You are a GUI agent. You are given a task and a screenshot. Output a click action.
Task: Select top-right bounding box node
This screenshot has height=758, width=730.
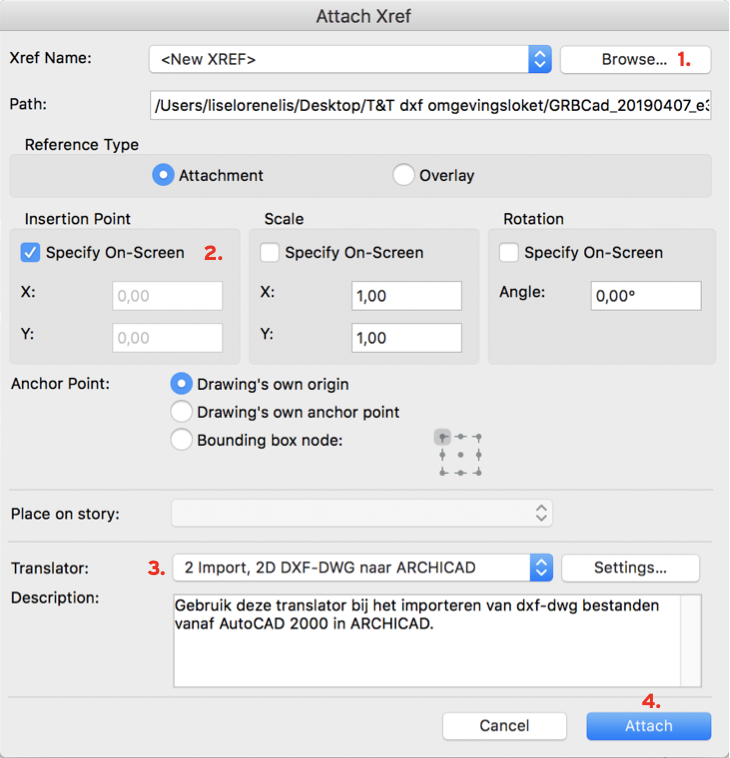pyautogui.click(x=478, y=437)
